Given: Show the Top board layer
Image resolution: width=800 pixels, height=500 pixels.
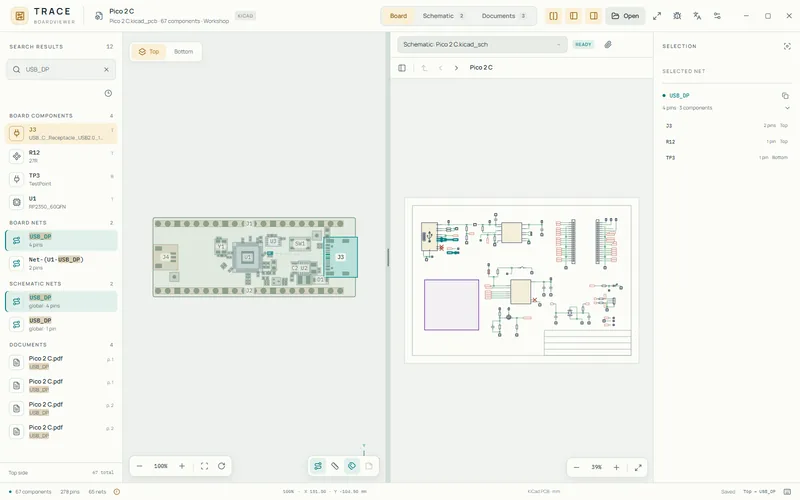Looking at the screenshot, I should 149,52.
